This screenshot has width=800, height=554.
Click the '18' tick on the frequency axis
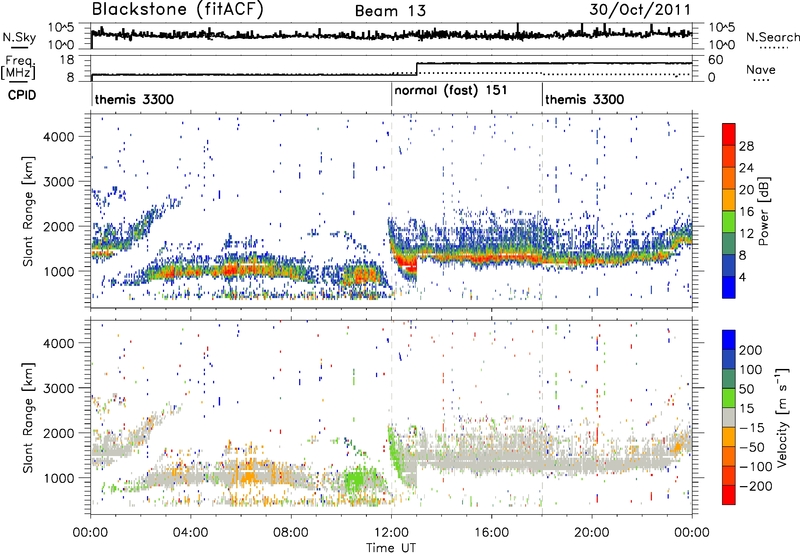(67, 60)
